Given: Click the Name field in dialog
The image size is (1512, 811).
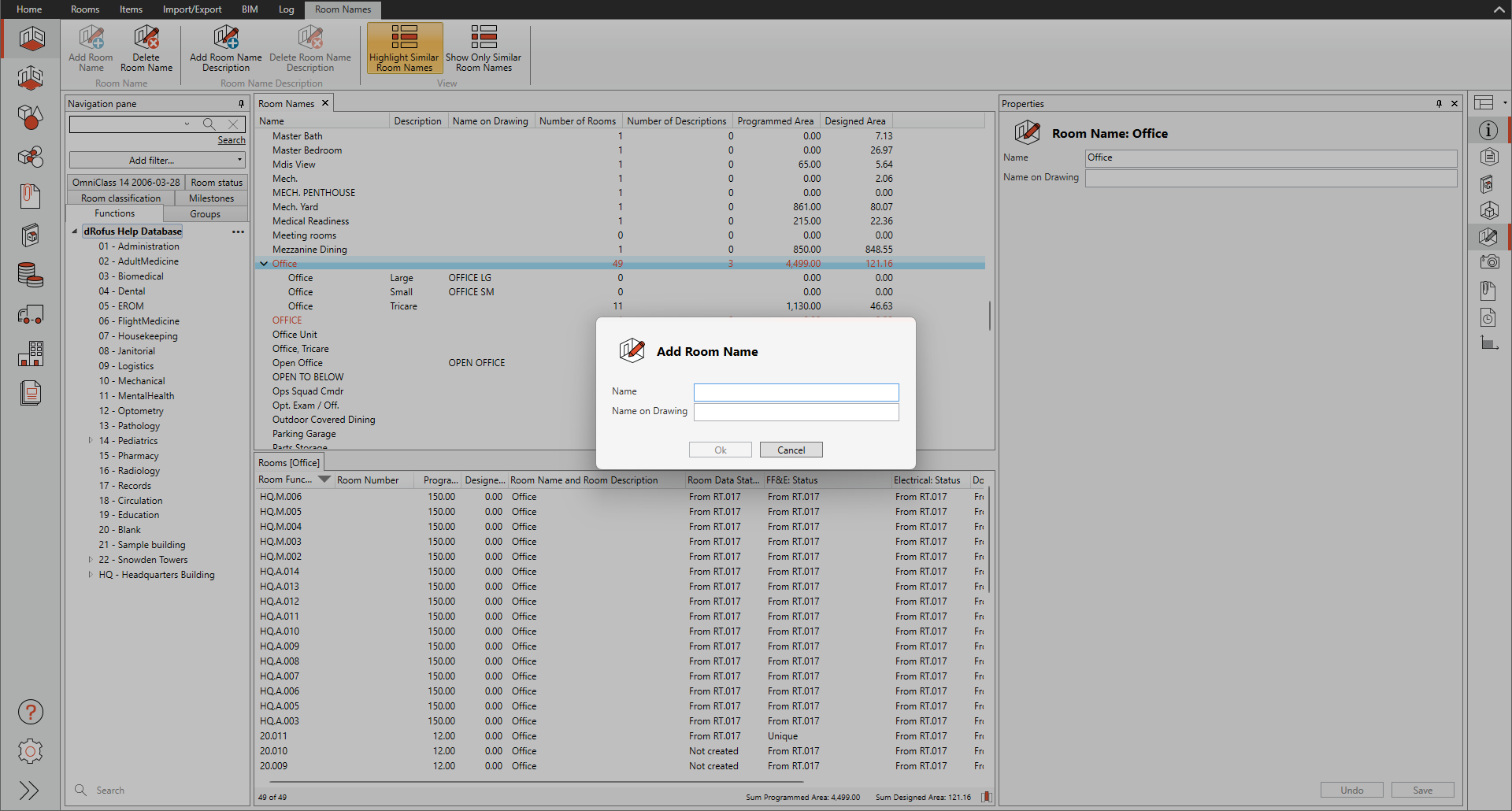Looking at the screenshot, I should point(795,392).
